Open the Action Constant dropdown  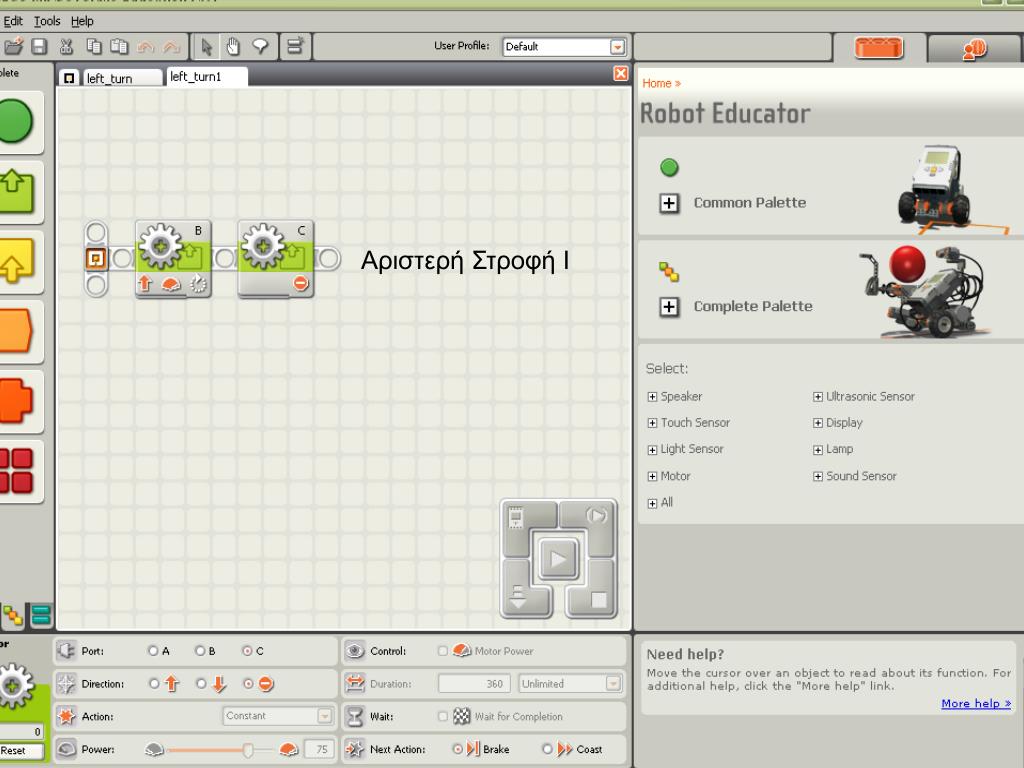(x=324, y=716)
